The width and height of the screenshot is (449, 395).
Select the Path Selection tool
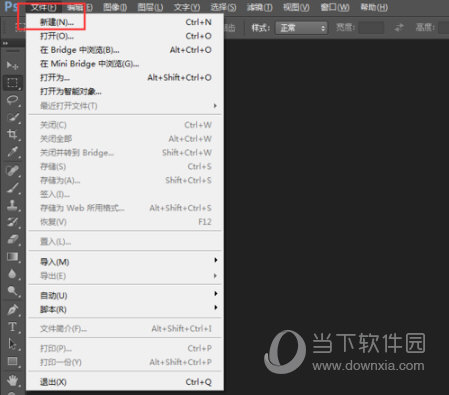tap(12, 344)
